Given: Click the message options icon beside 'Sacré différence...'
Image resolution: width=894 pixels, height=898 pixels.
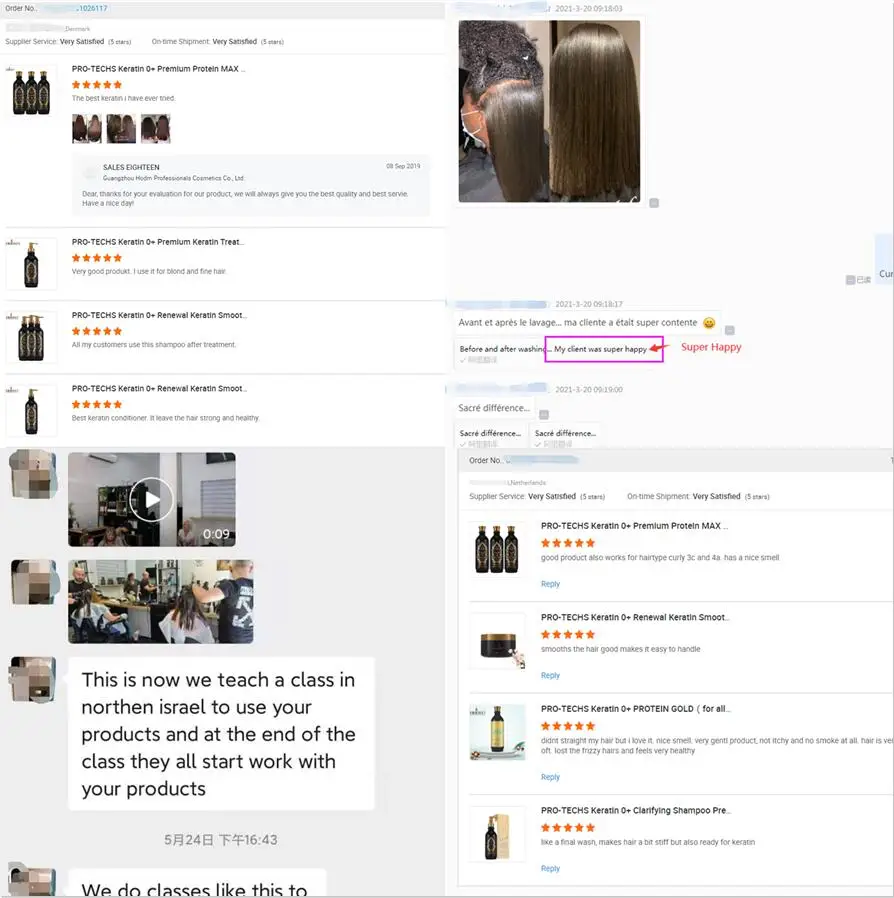Looking at the screenshot, I should pos(543,414).
